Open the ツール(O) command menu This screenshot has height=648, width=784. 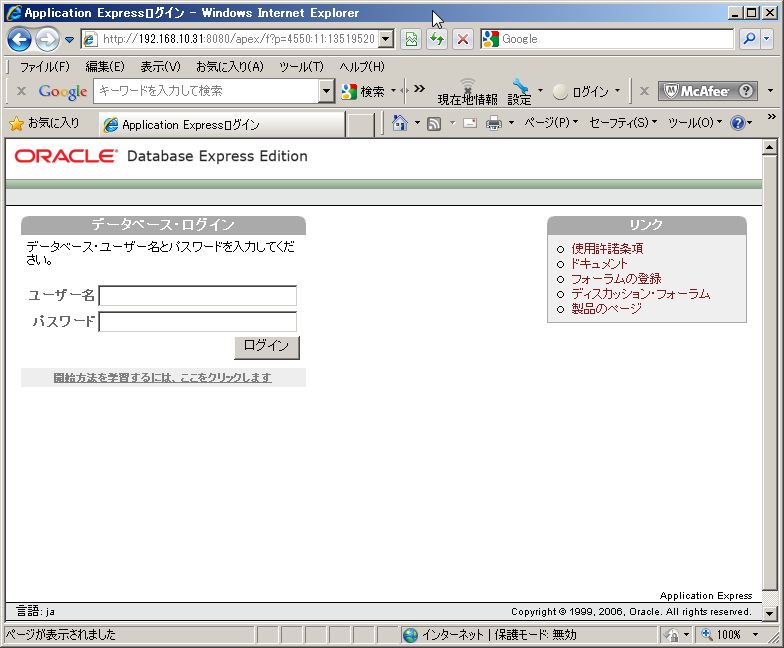pos(695,122)
